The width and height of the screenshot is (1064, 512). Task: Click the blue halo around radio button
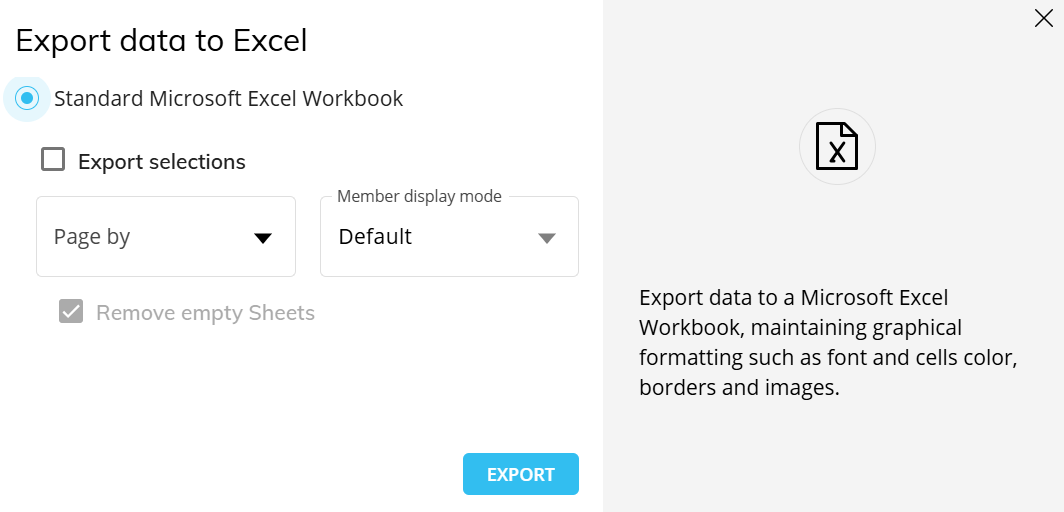click(x=27, y=98)
